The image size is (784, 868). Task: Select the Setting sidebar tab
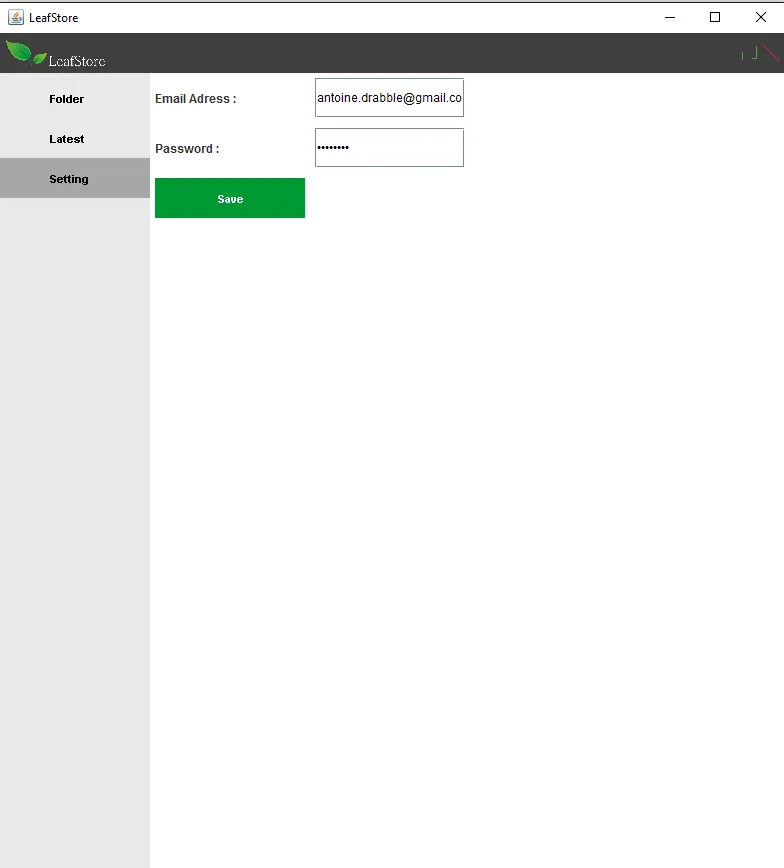click(75, 178)
